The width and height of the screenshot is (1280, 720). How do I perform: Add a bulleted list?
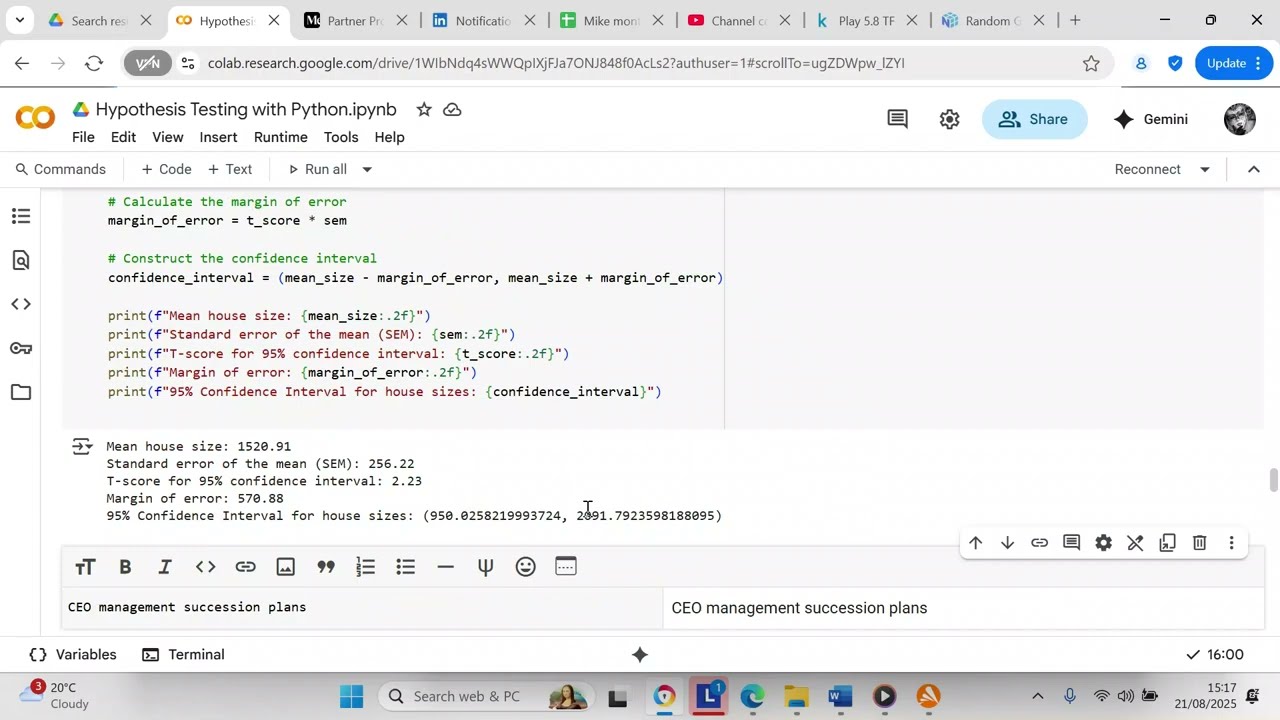405,567
